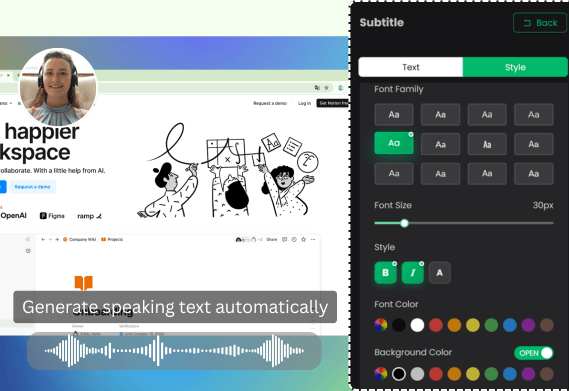
Task: Click the compose new page icon in sidebar
Action: (x=28, y=251)
